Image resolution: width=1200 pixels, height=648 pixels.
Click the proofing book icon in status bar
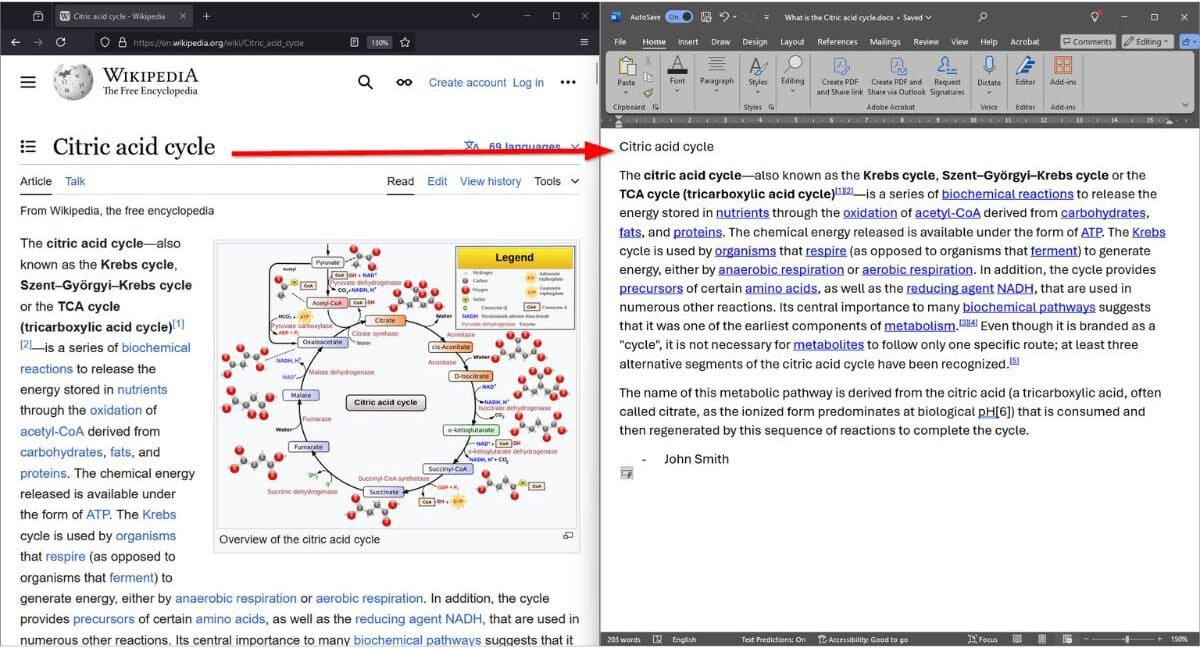656,639
